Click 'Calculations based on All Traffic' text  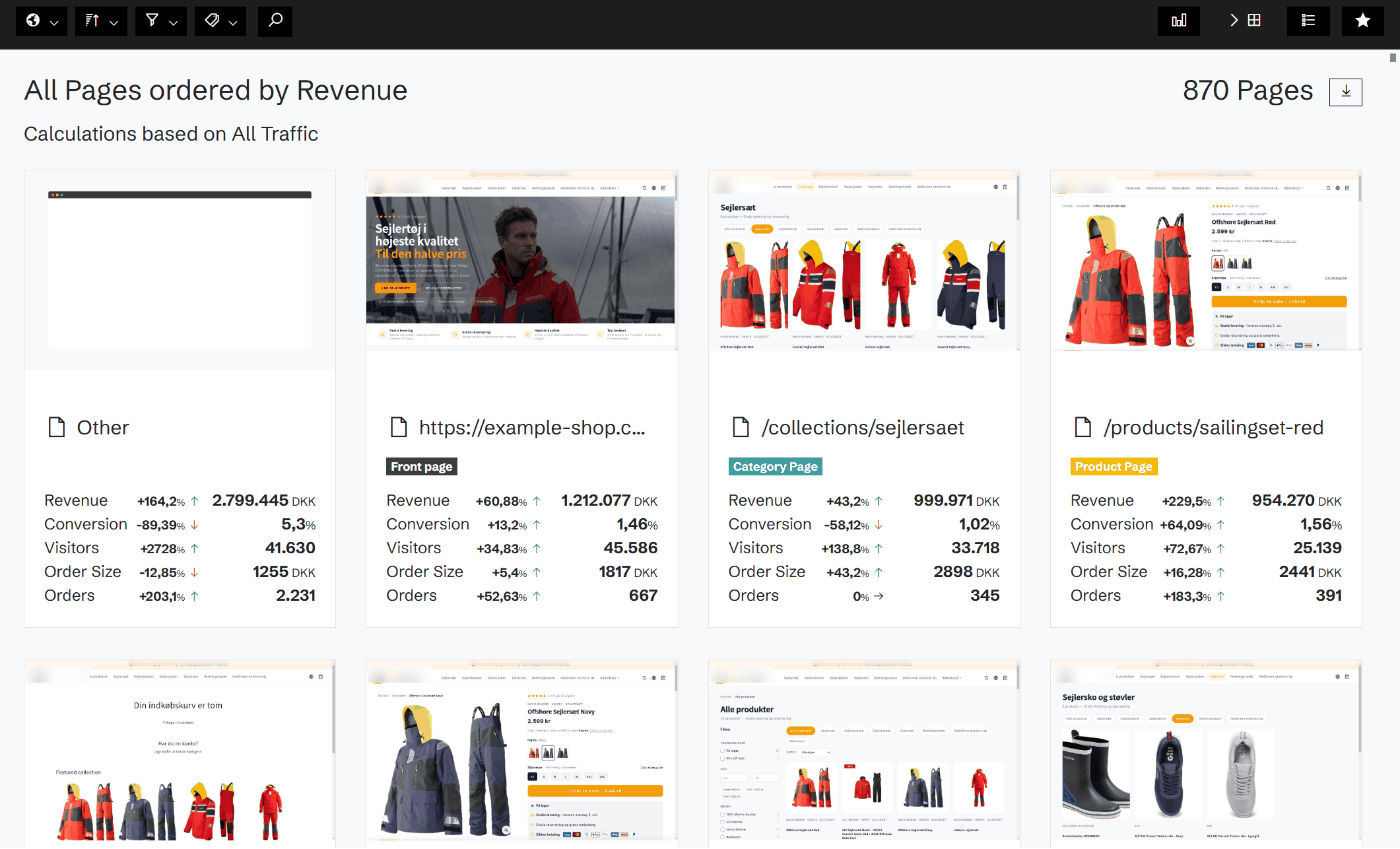pyautogui.click(x=171, y=134)
